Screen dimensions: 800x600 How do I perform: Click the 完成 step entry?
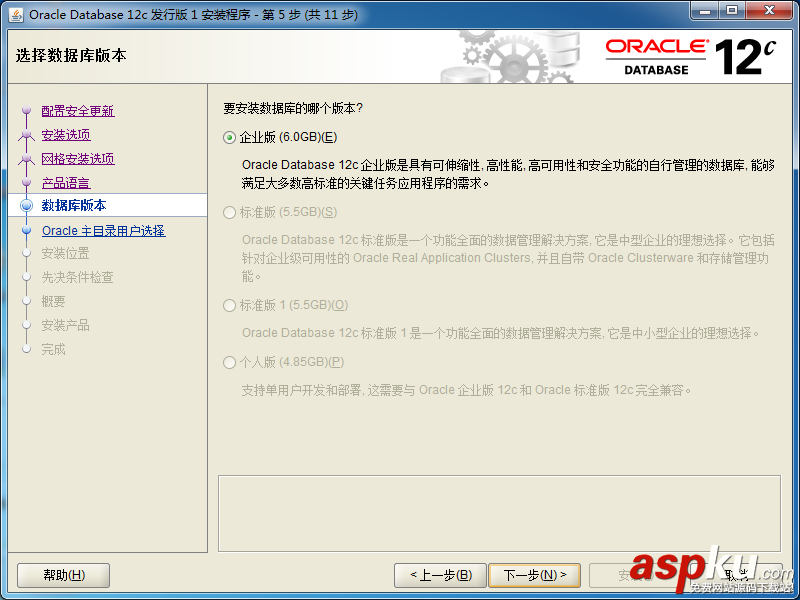[54, 349]
